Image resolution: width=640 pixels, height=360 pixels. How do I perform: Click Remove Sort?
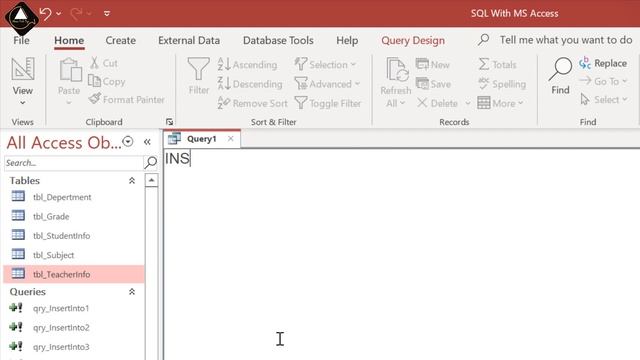point(253,103)
